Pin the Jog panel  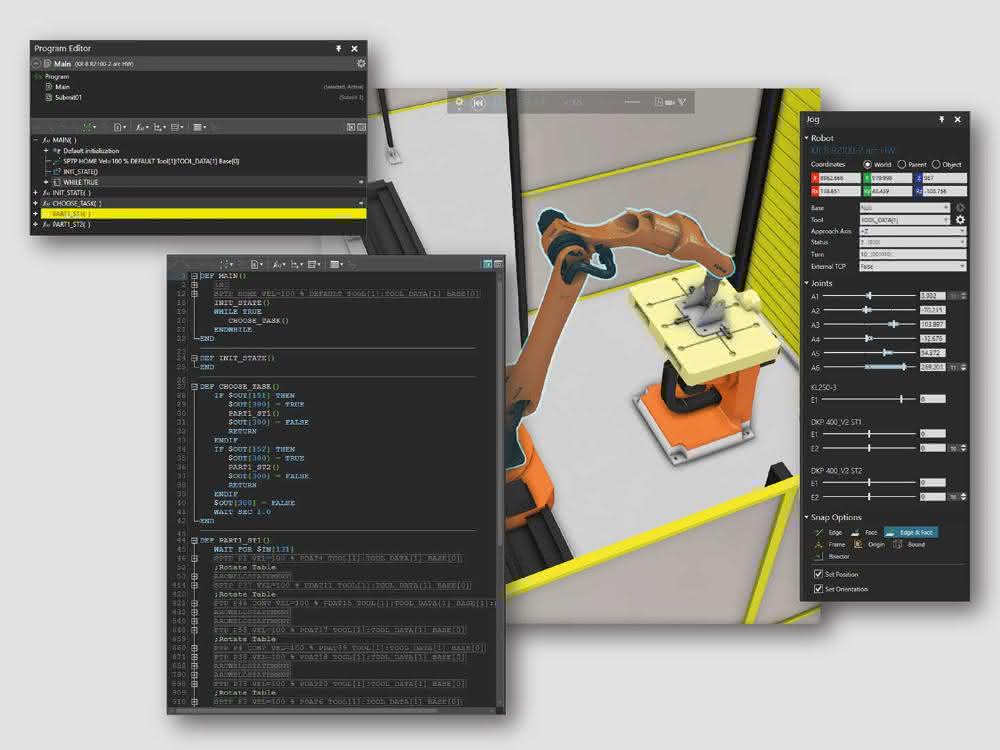point(941,119)
